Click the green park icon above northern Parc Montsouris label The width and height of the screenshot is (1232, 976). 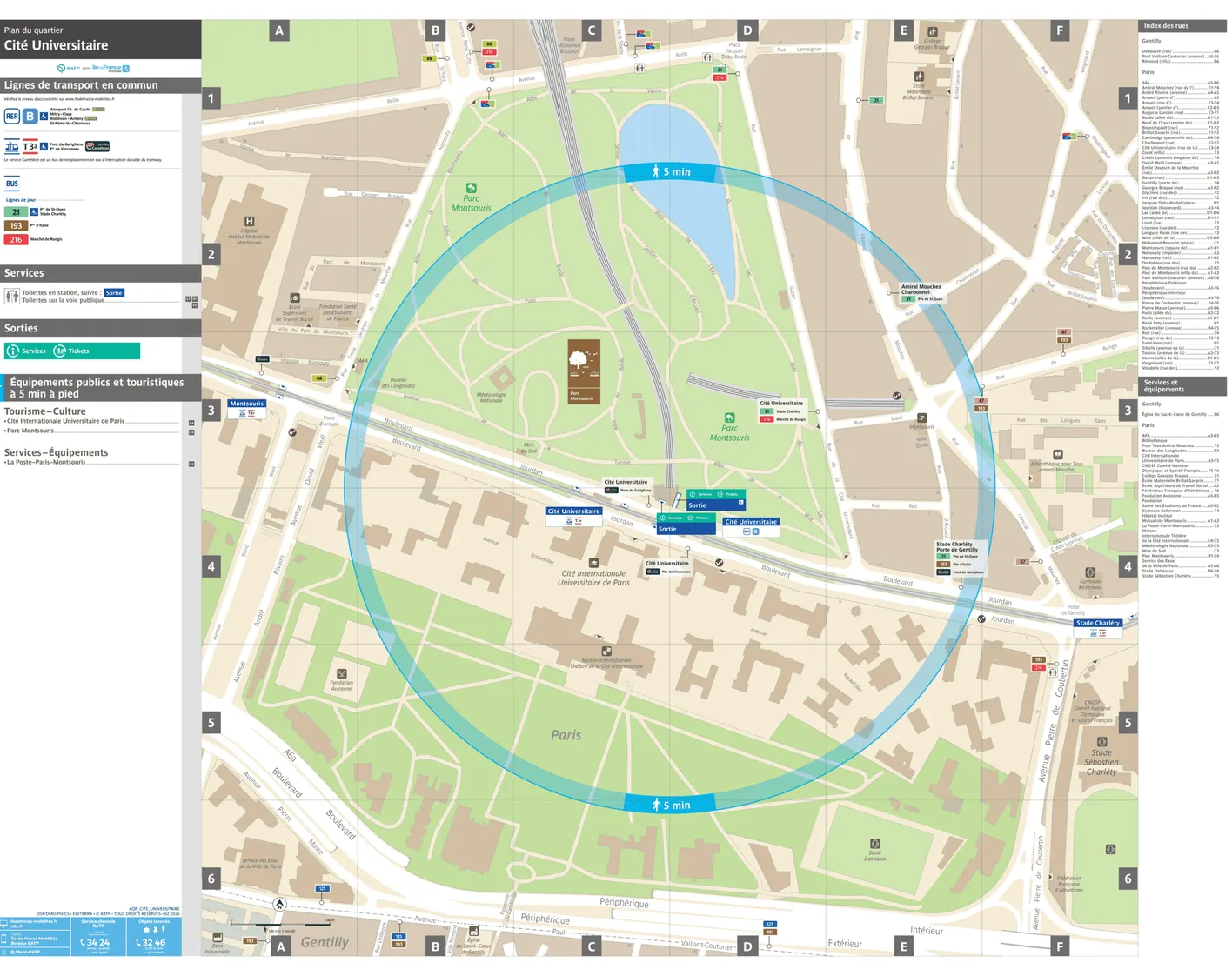[472, 188]
